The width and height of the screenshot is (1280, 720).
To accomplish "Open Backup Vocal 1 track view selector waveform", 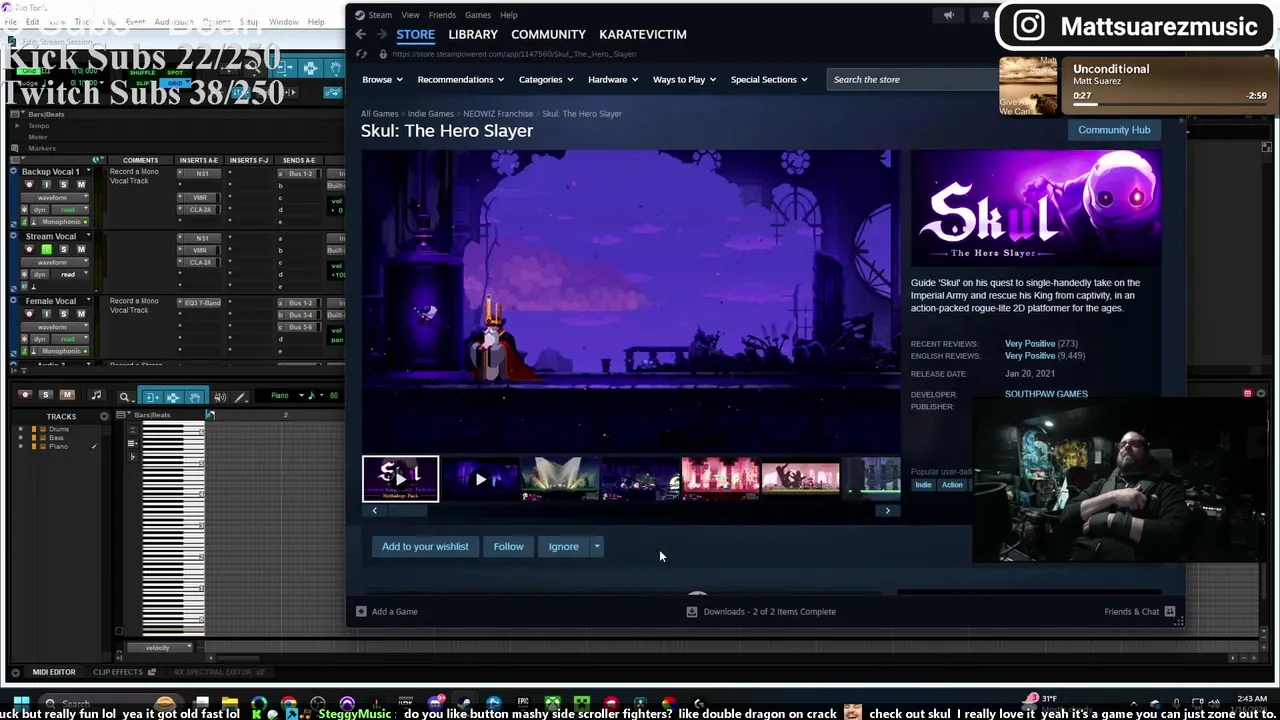I will [x=55, y=198].
